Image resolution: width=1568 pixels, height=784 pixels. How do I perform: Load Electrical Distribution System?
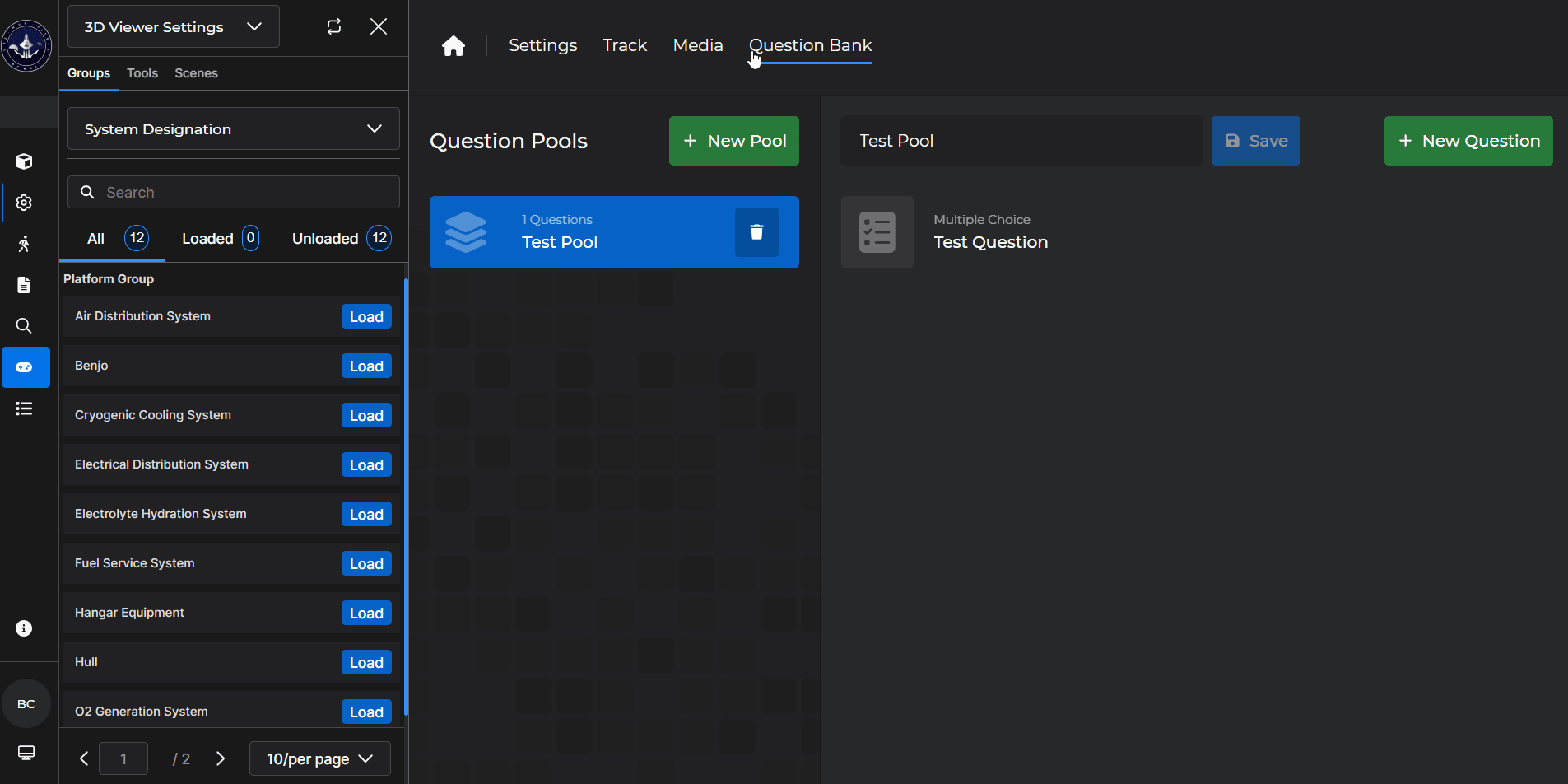[366, 465]
